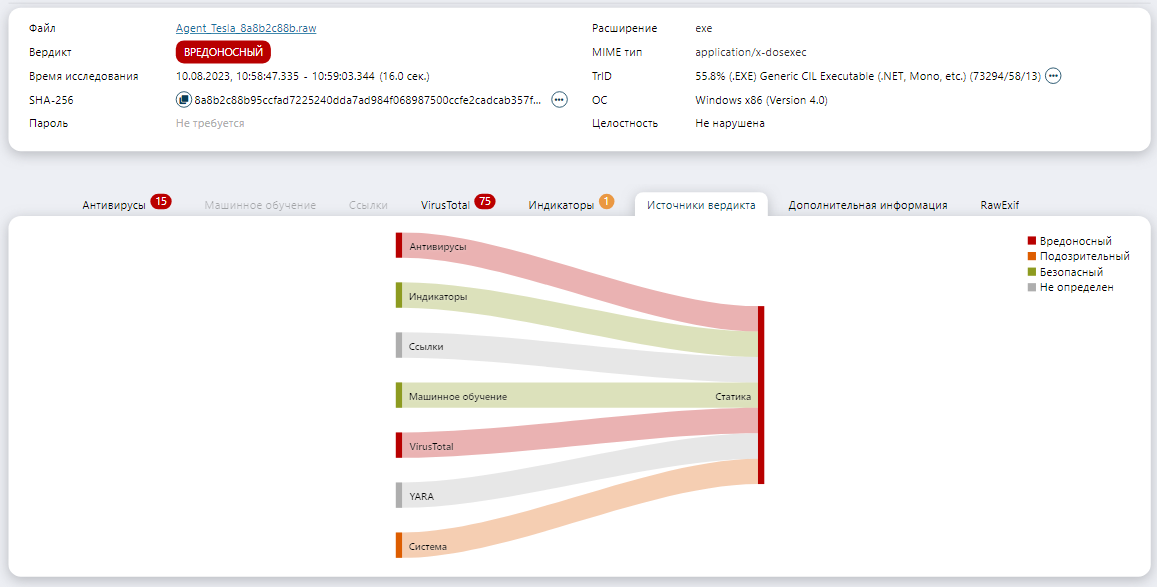Select the gray YARA node bar in the diagram
The height and width of the screenshot is (587, 1157).
pos(399,495)
